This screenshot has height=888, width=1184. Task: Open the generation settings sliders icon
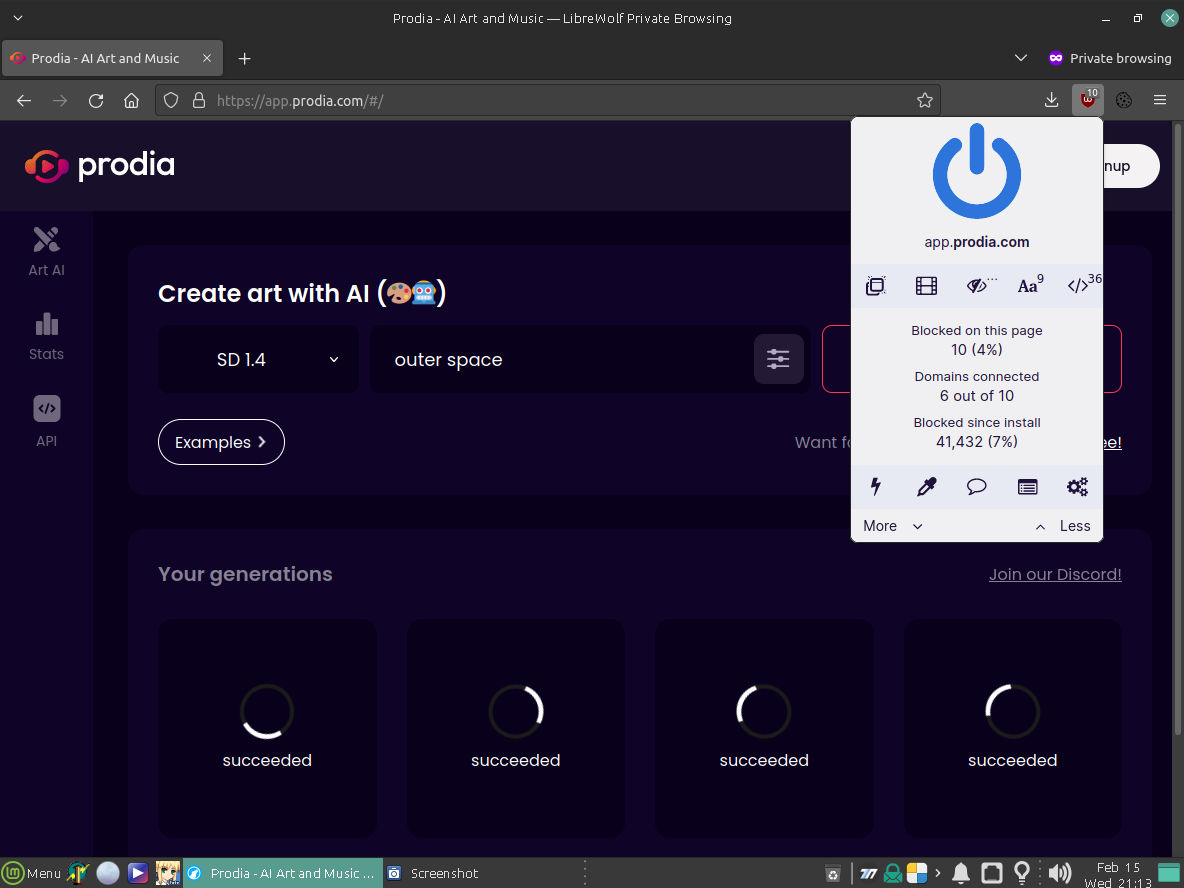tap(779, 359)
